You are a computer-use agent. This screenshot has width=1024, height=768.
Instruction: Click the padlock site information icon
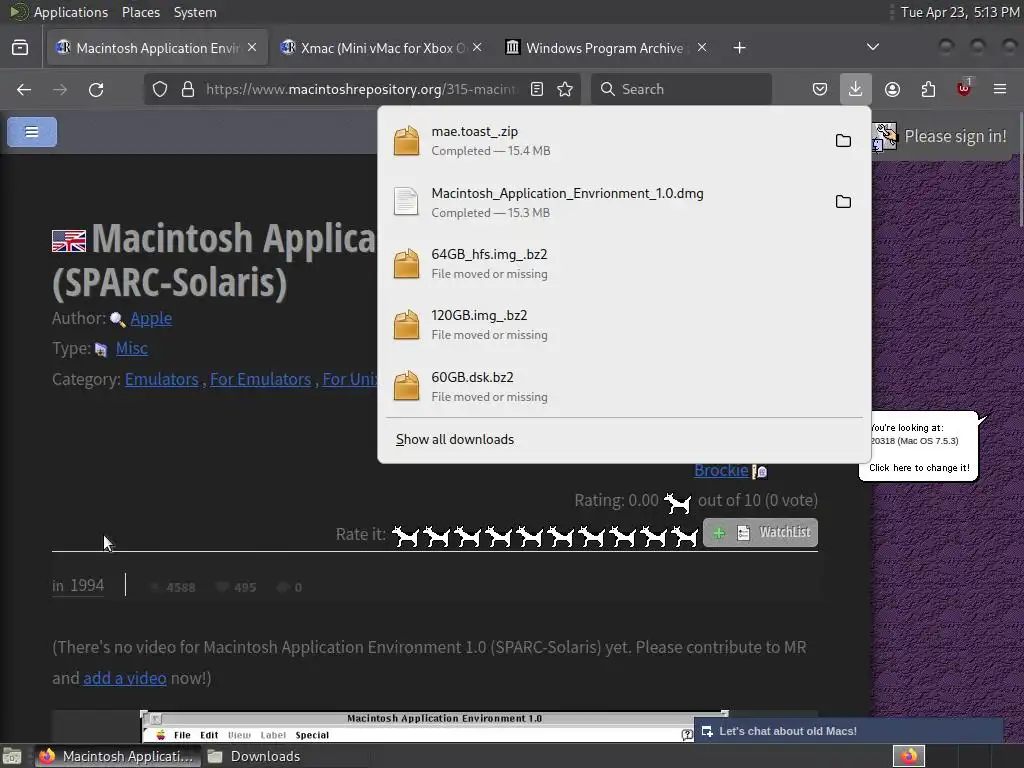click(x=187, y=89)
